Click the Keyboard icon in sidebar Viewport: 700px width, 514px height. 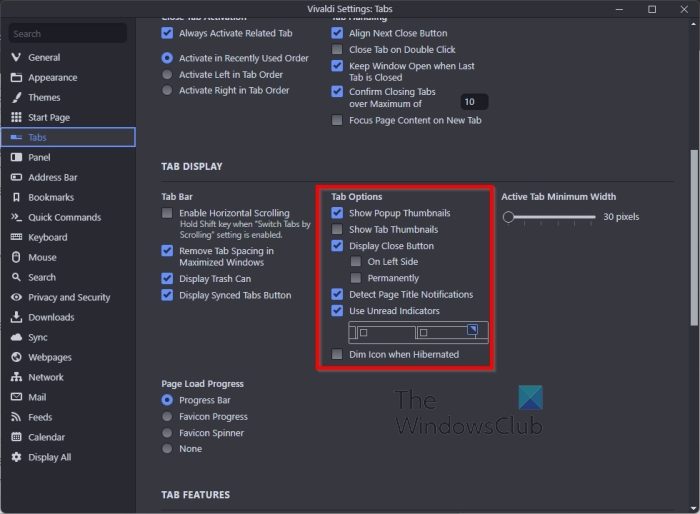[16, 237]
